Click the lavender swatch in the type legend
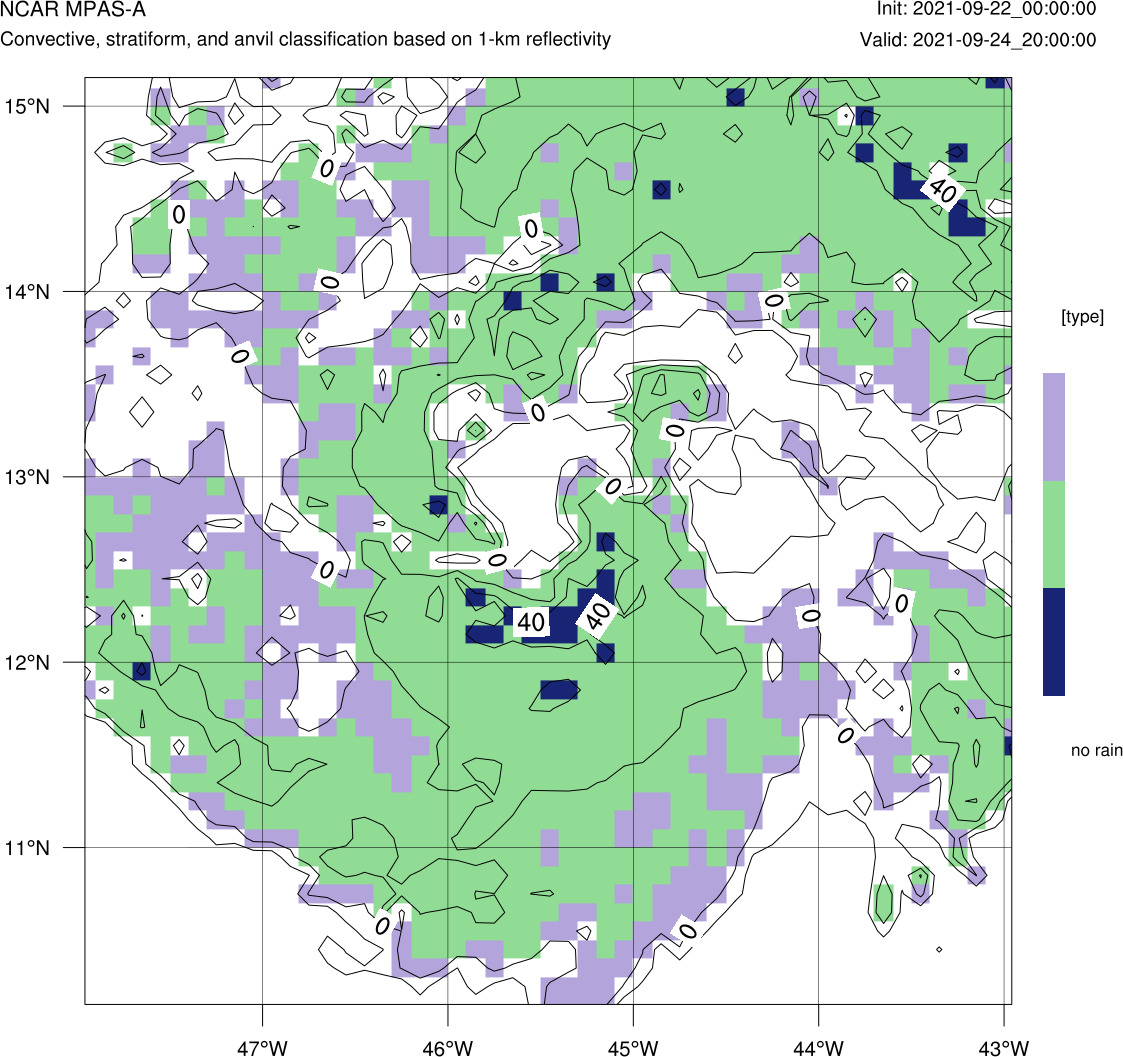 (1054, 427)
